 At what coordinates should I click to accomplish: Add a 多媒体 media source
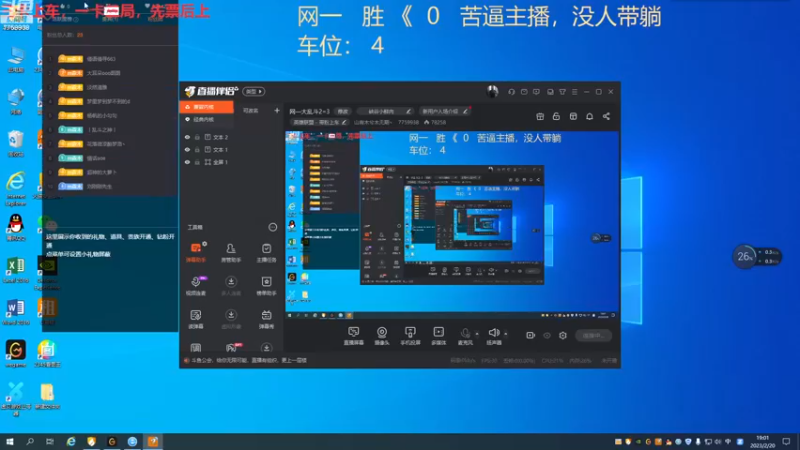(439, 336)
